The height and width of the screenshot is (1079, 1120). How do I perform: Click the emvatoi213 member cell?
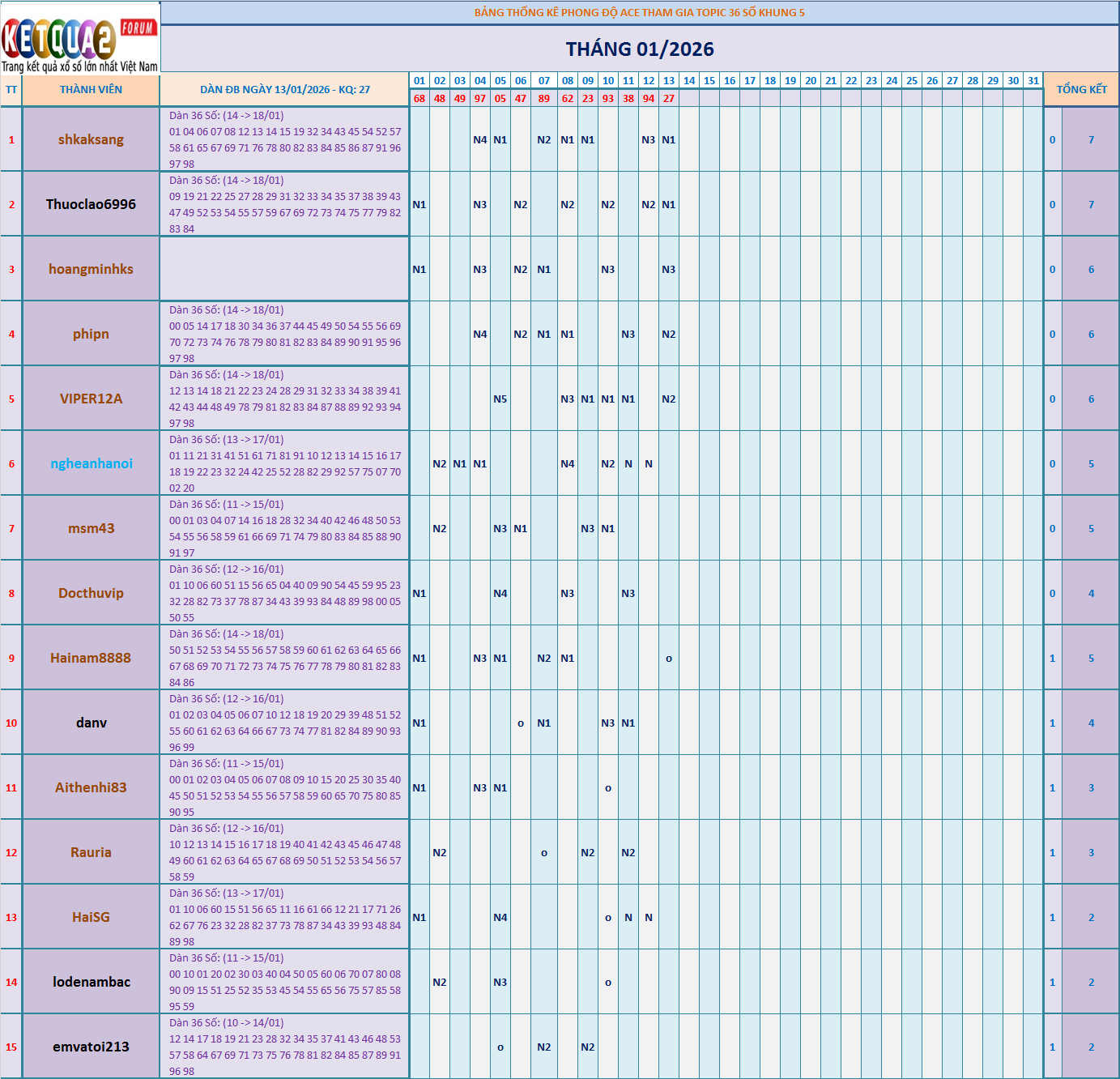pos(91,1047)
